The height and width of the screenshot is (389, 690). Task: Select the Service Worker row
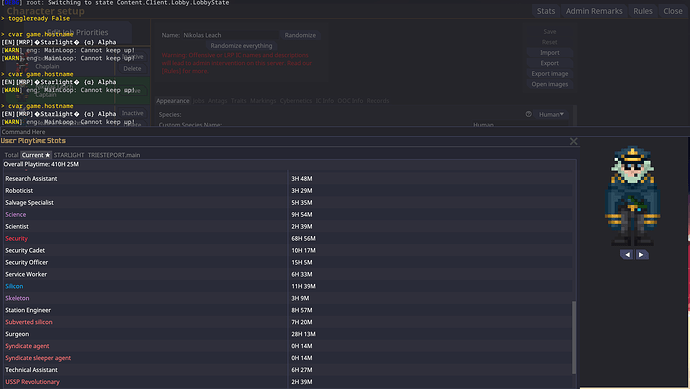(x=288, y=274)
